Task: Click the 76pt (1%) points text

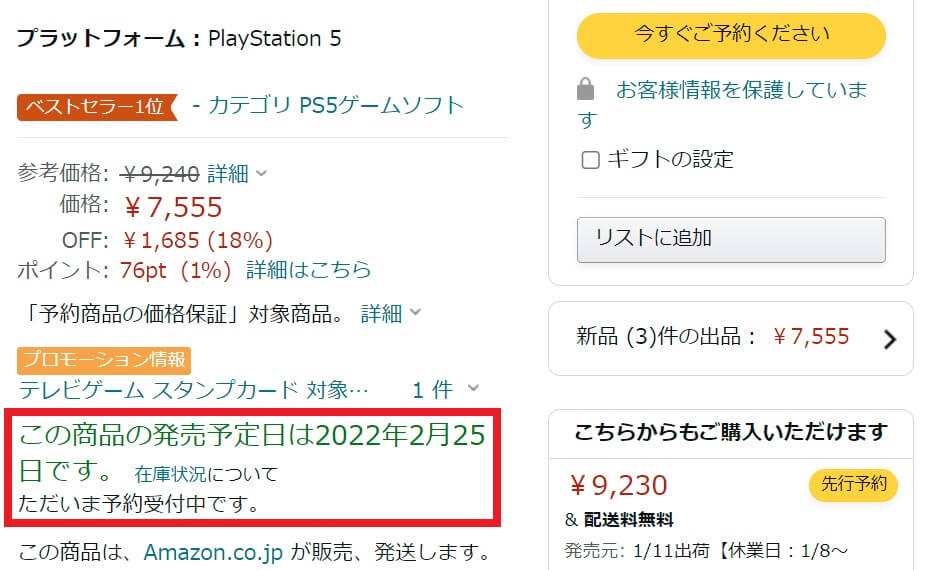Action: tap(175, 270)
